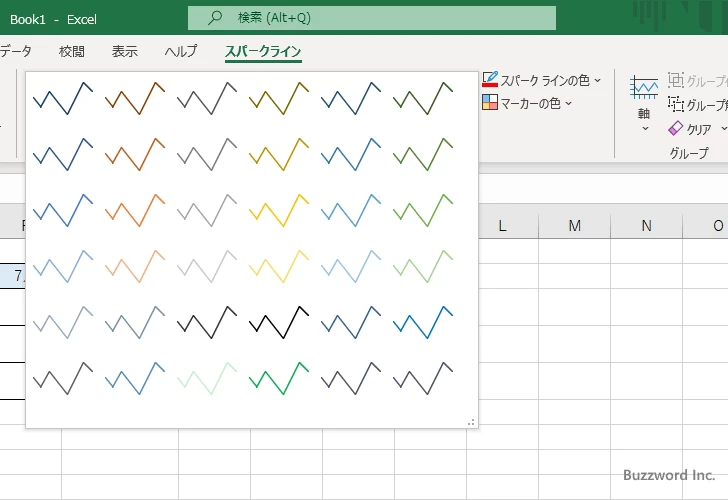The image size is (728, 500).
Task: Choose the pure black sparkline style in the fifth row
Action: pos(279,322)
